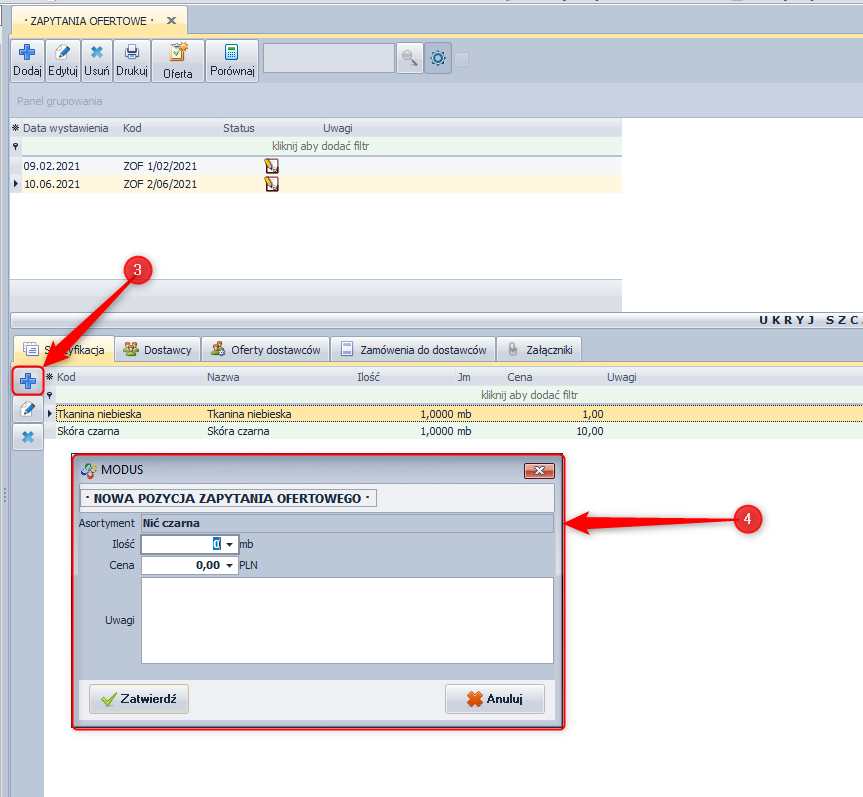Click the Usuń delete icon in the toolbar
The width and height of the screenshot is (863, 797).
(x=97, y=61)
